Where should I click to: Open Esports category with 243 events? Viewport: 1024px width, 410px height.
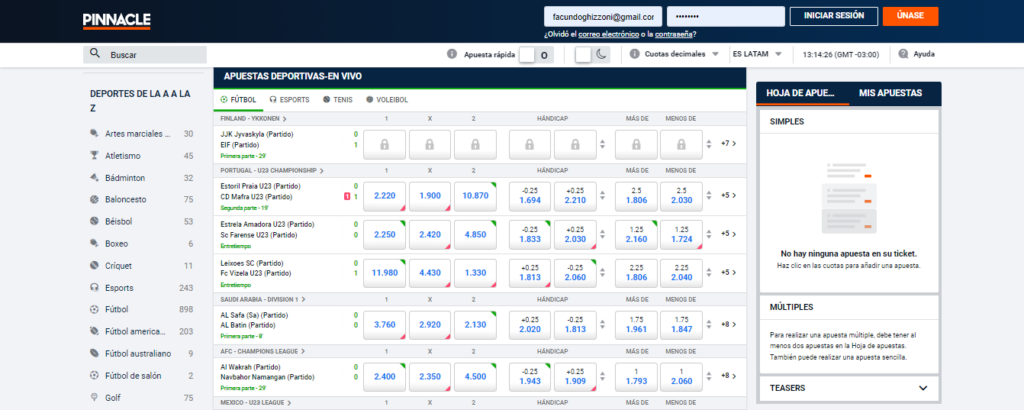[142, 288]
